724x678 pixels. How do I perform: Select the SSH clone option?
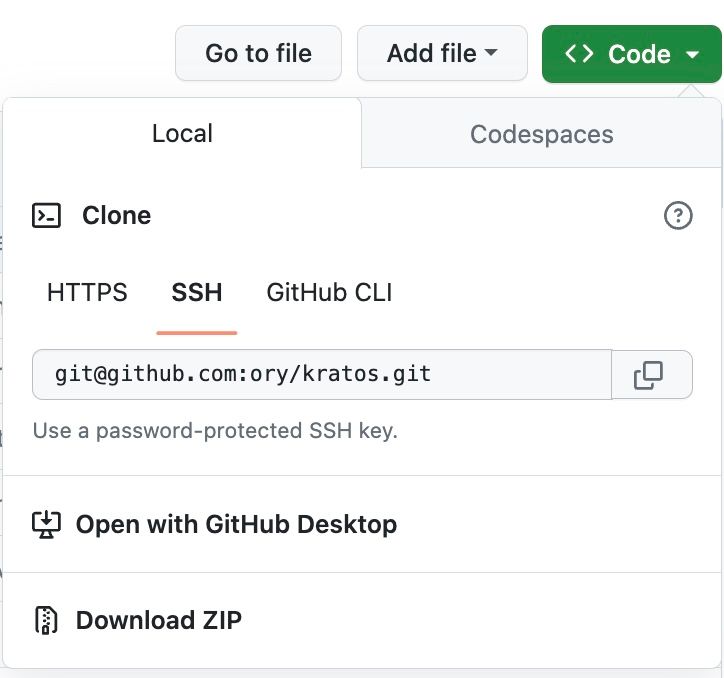(x=197, y=293)
